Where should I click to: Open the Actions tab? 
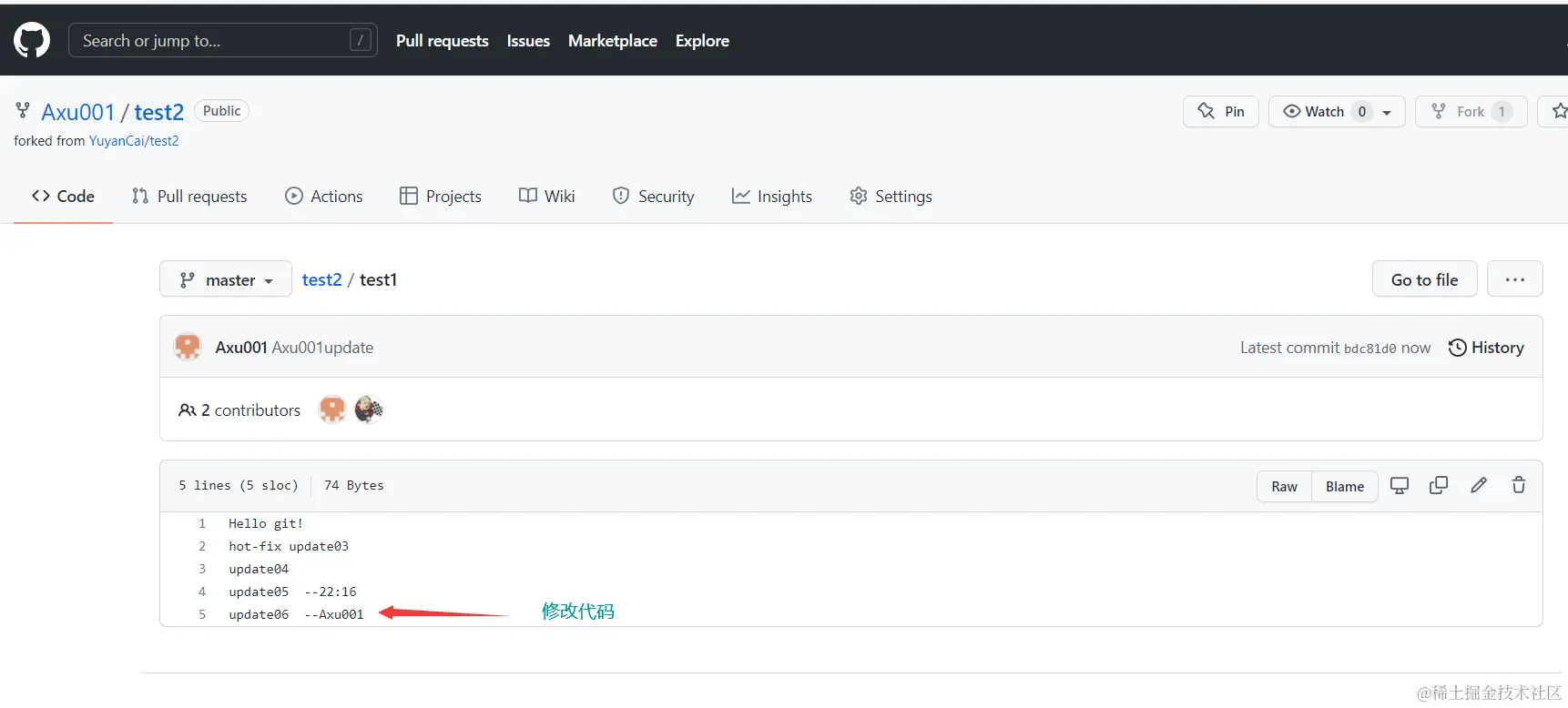tap(324, 196)
